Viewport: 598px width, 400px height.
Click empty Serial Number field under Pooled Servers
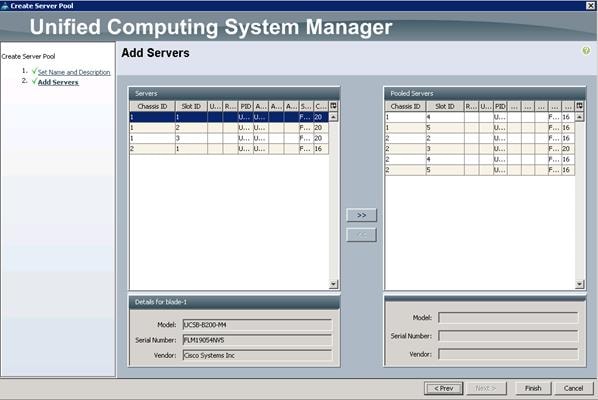point(508,336)
